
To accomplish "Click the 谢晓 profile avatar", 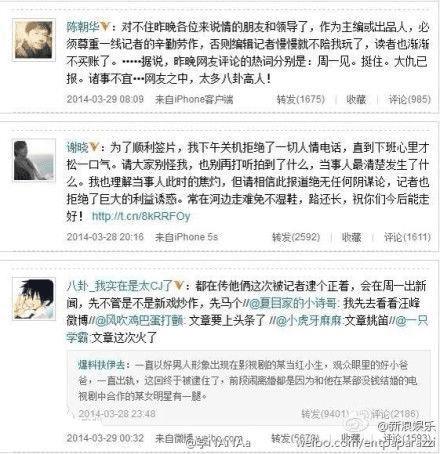I will click(x=34, y=160).
